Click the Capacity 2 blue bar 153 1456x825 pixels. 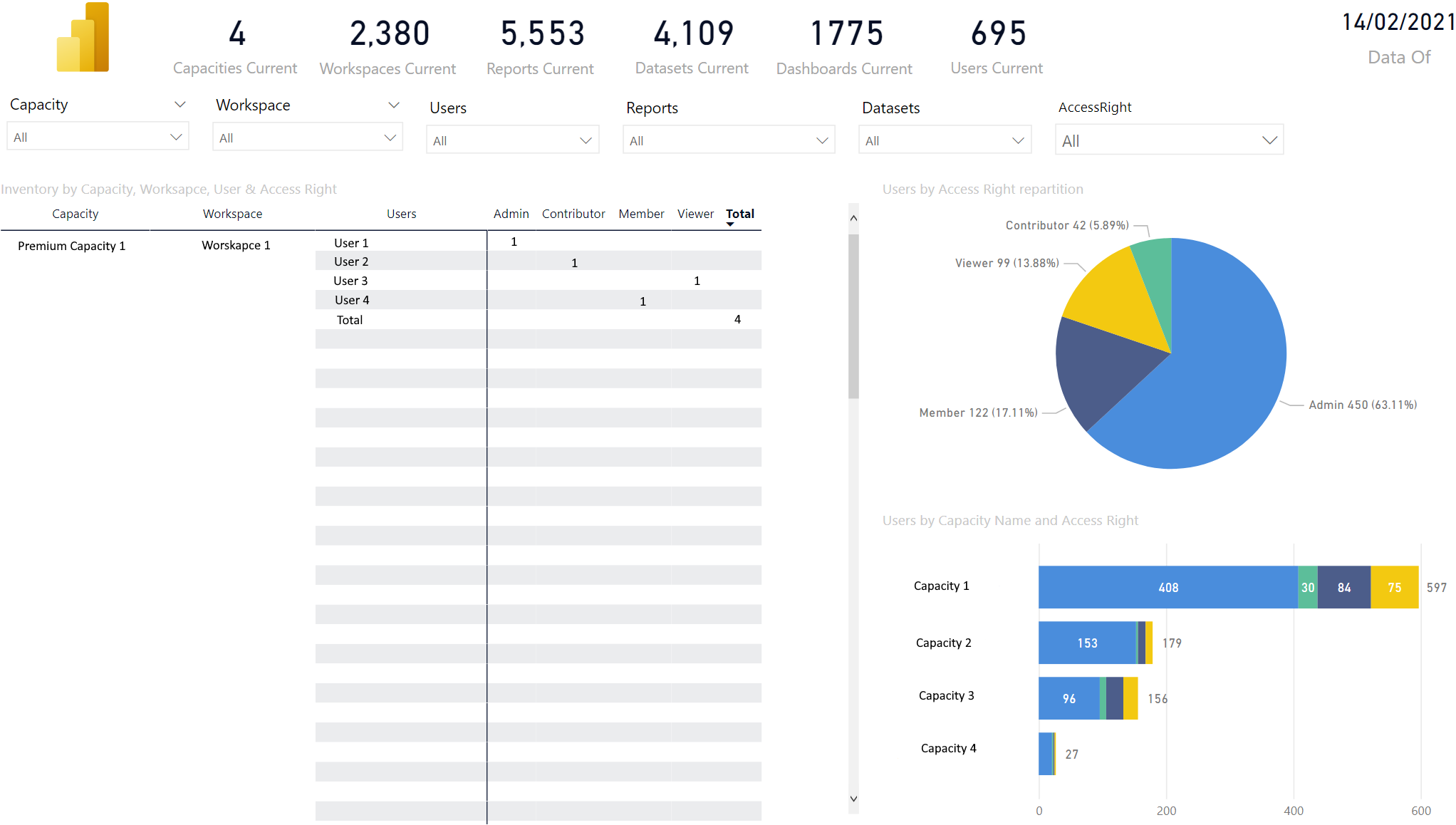[x=1088, y=643]
